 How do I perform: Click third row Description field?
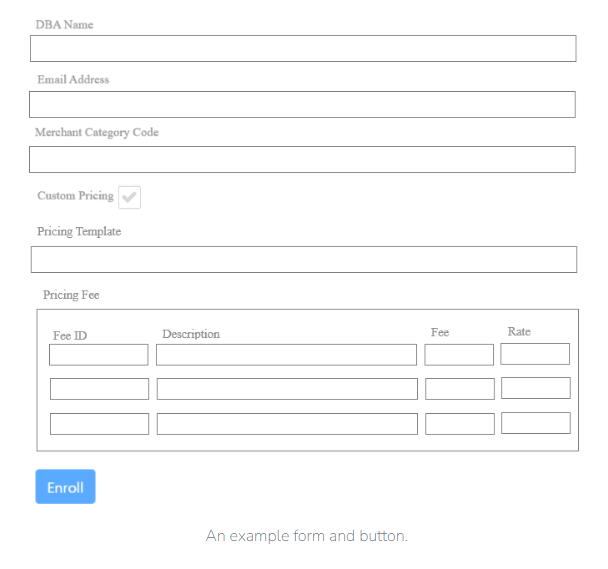point(287,424)
